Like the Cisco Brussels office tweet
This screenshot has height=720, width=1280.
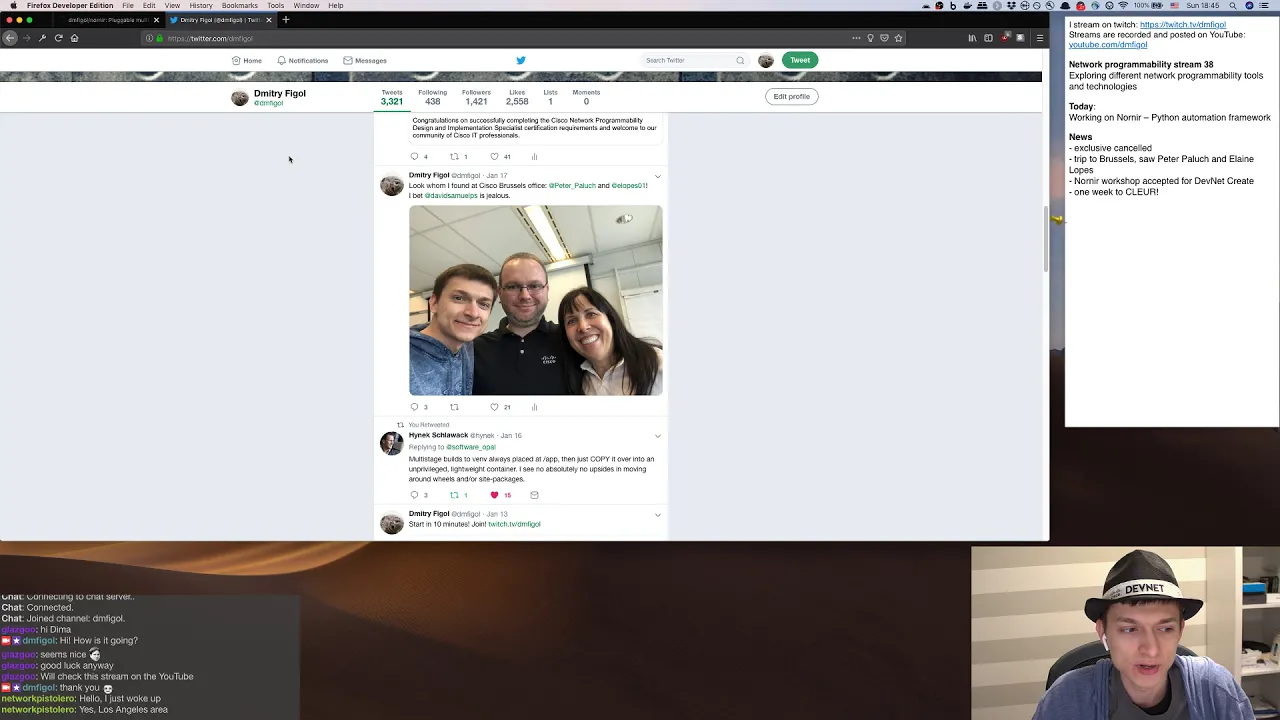pos(494,407)
